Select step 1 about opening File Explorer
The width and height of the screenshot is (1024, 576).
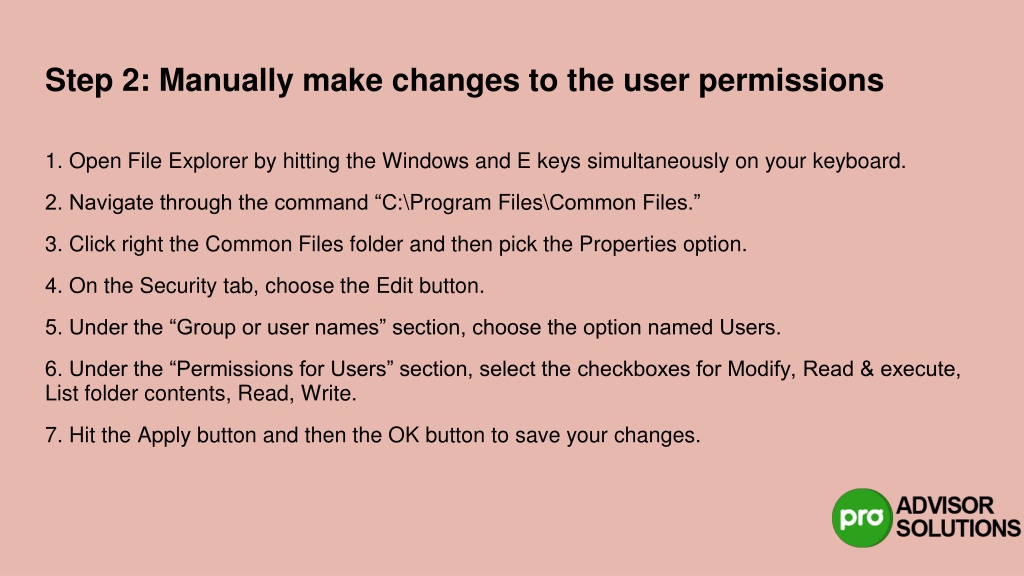pyautogui.click(x=475, y=161)
